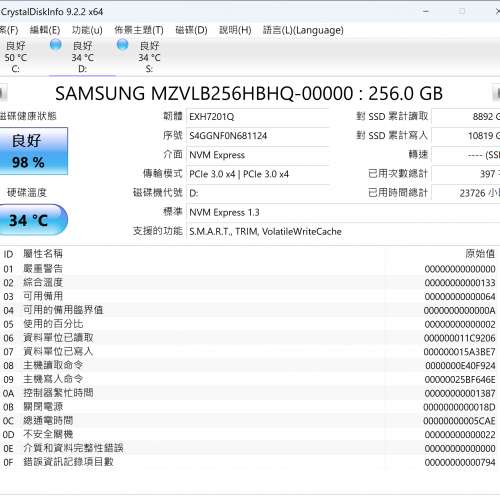This screenshot has height=500, width=500.
Task: Select attribute row 04 可用的備用臨界值
Action: [249, 310]
